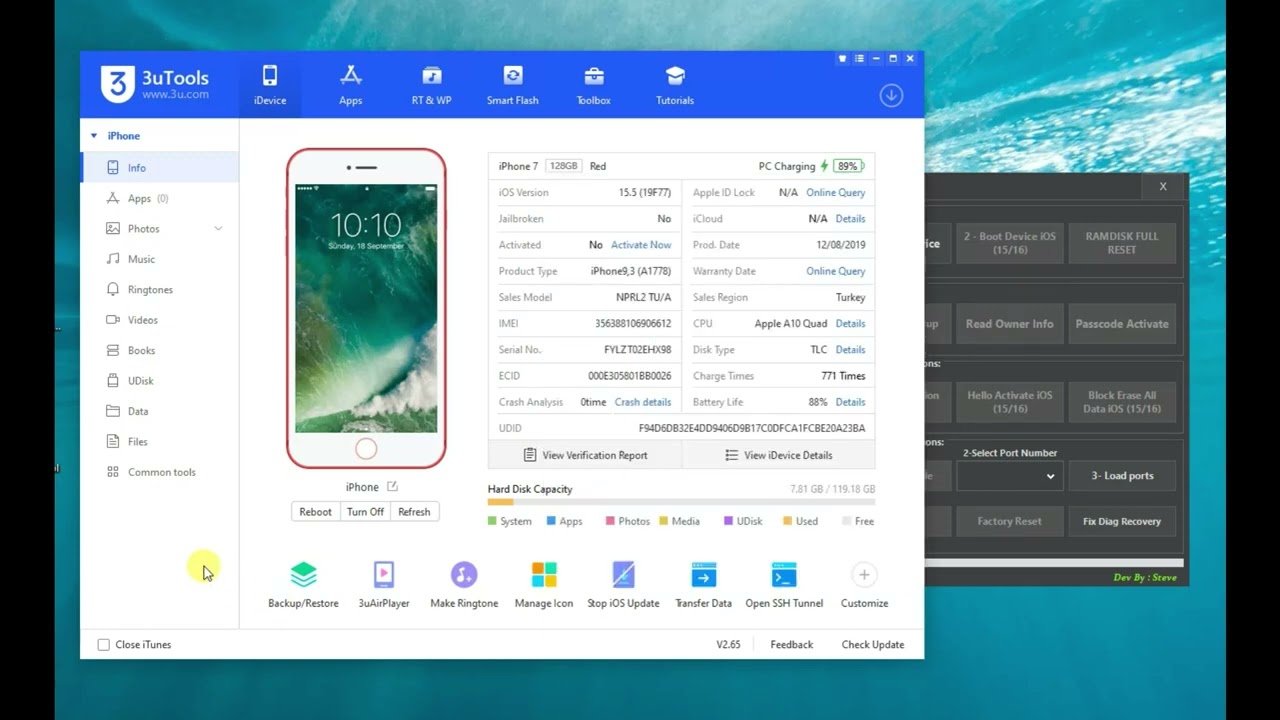Open the iDevice tab icon
Screen dimensions: 1280x720
270,76
